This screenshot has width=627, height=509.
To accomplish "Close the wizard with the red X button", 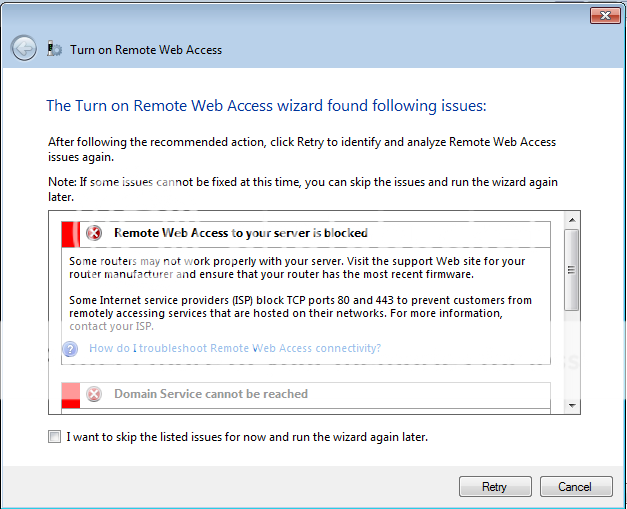I will pyautogui.click(x=605, y=16).
